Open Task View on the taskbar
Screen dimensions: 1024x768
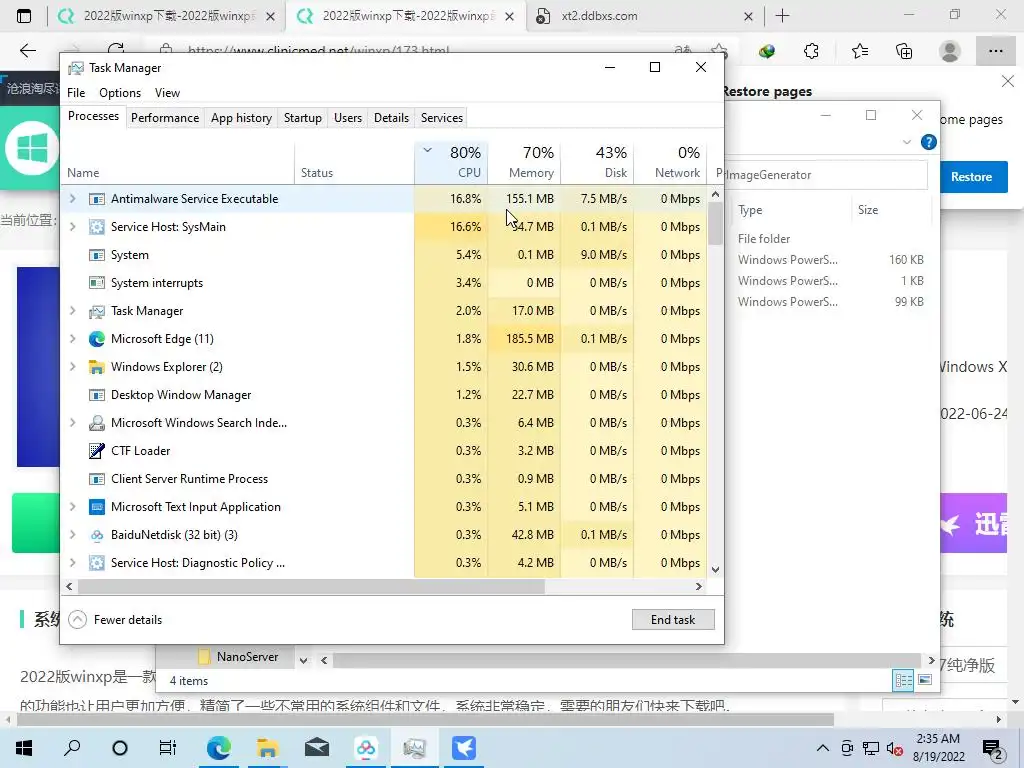click(168, 748)
